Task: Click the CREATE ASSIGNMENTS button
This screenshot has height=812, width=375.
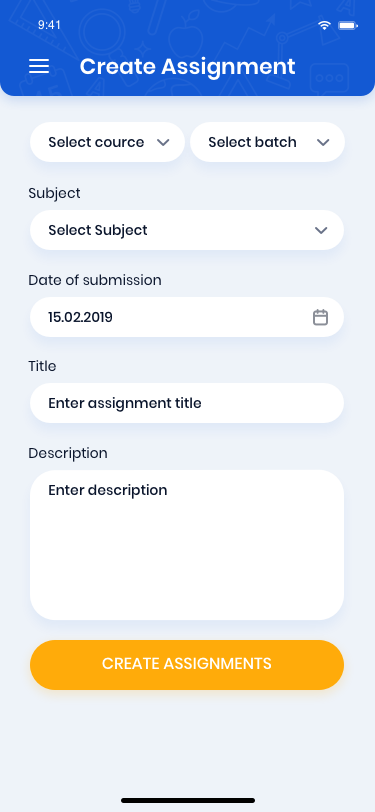Action: coord(187,664)
